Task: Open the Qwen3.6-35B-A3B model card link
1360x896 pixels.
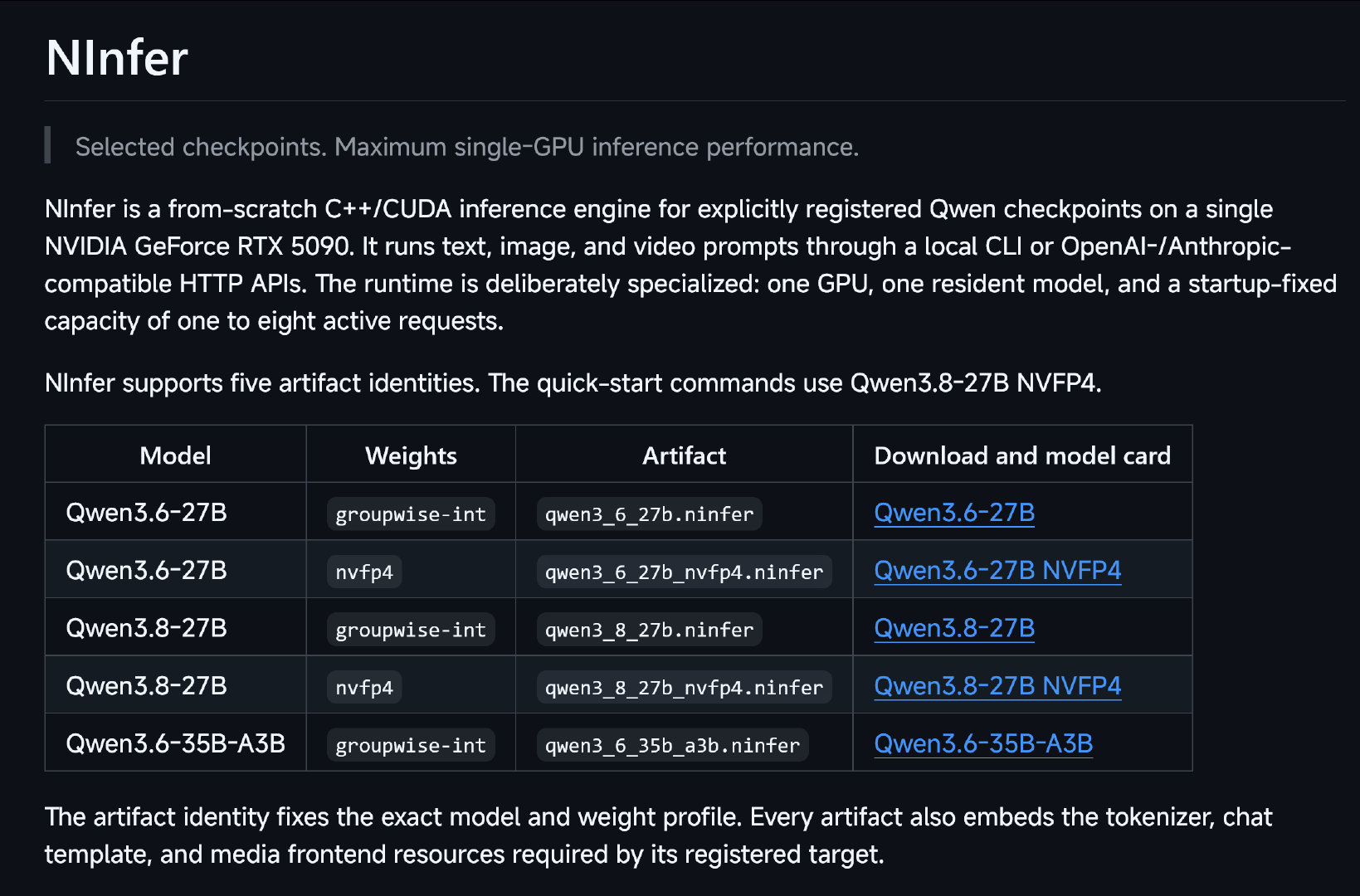Action: click(x=983, y=744)
